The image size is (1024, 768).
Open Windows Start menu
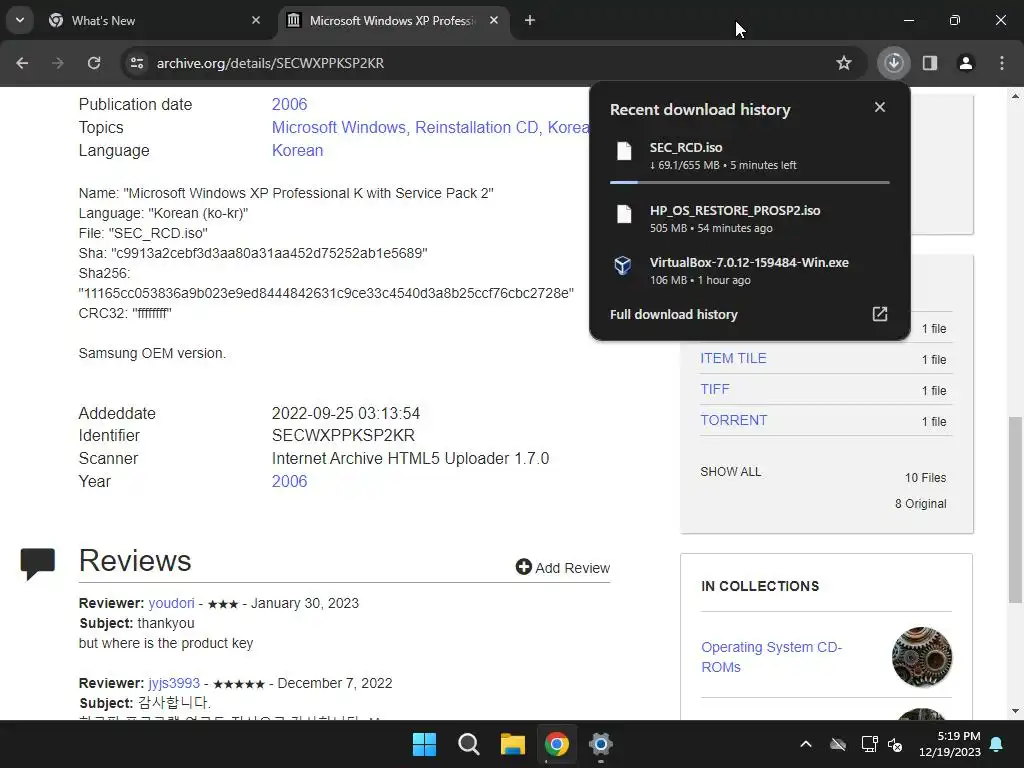[x=424, y=744]
